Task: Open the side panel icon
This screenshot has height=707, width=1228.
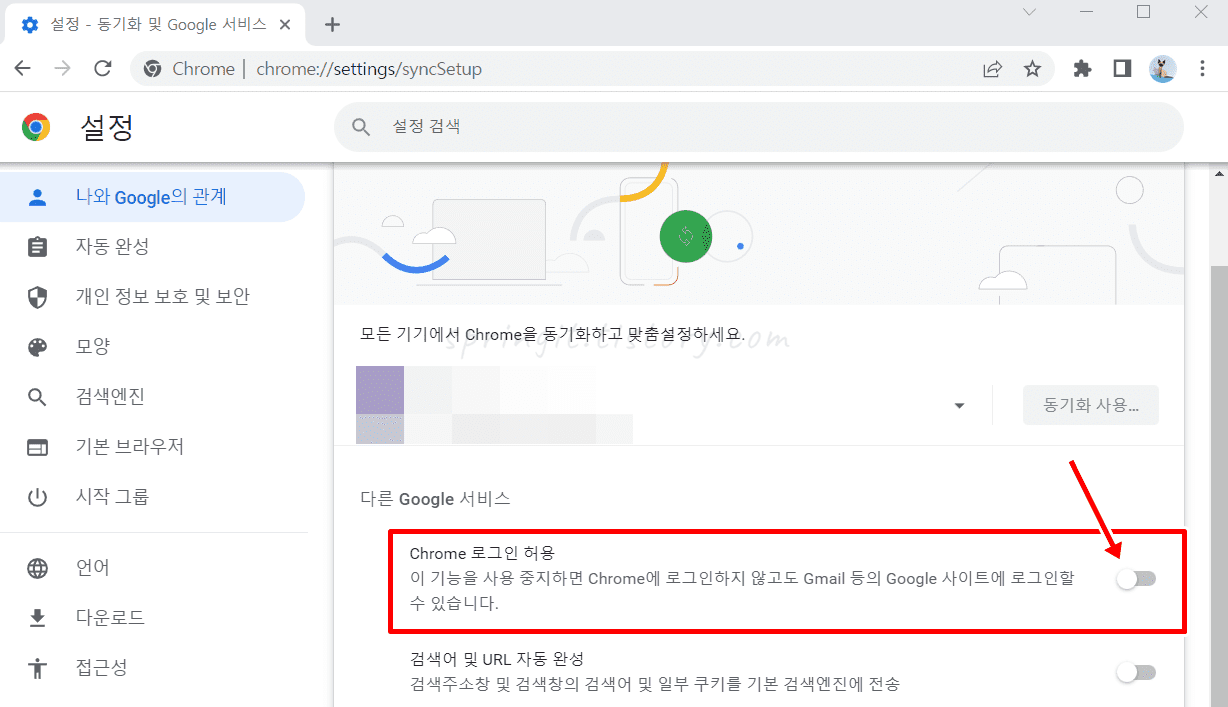Action: 1122,69
